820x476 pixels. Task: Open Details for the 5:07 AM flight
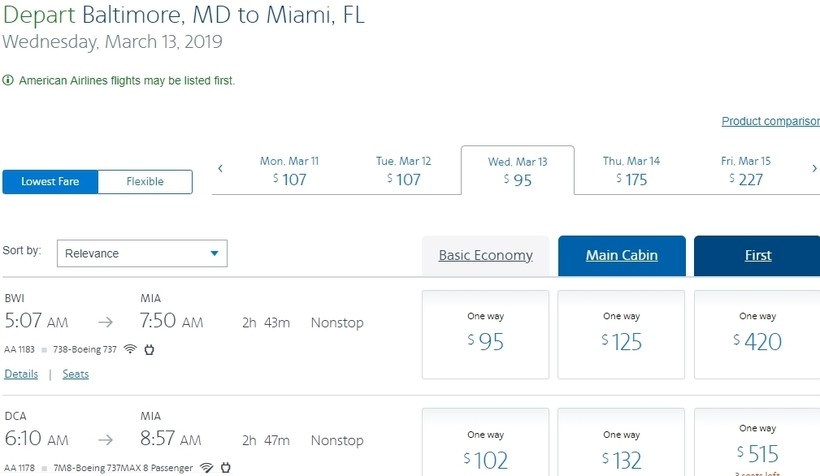[x=21, y=374]
